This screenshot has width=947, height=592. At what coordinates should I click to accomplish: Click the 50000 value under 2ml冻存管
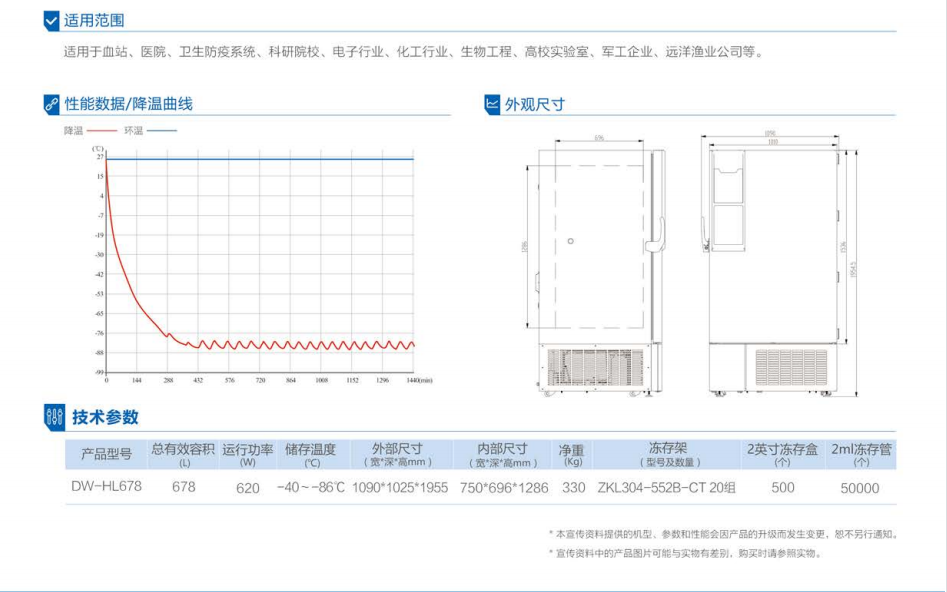click(x=860, y=488)
